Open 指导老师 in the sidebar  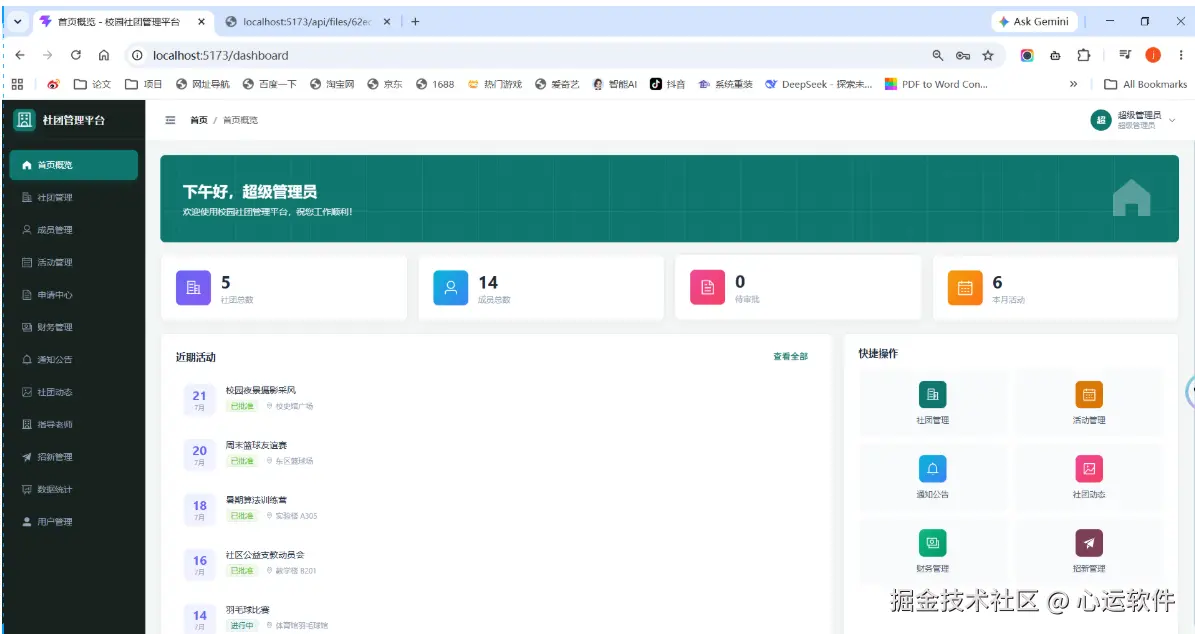click(x=74, y=424)
